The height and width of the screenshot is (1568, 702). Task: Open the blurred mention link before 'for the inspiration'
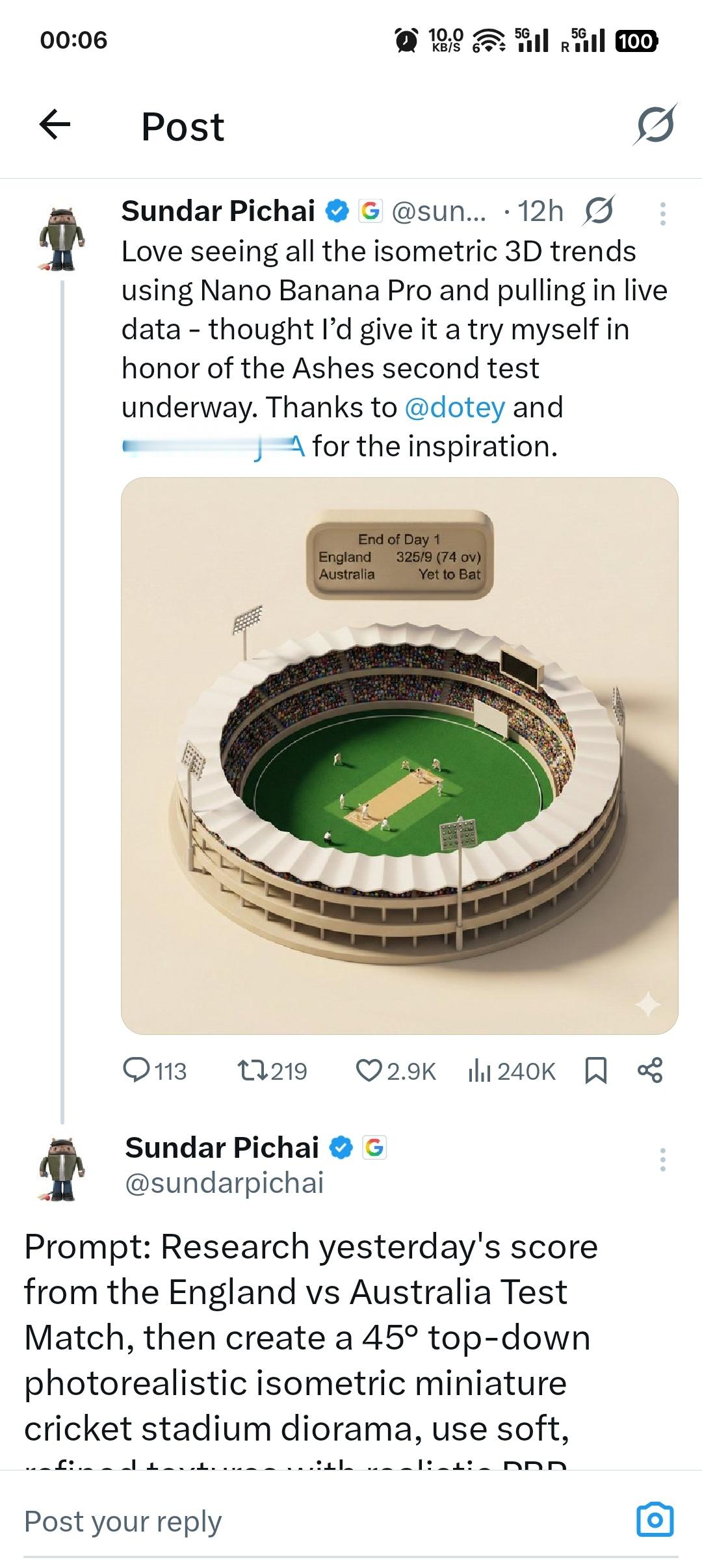(213, 447)
